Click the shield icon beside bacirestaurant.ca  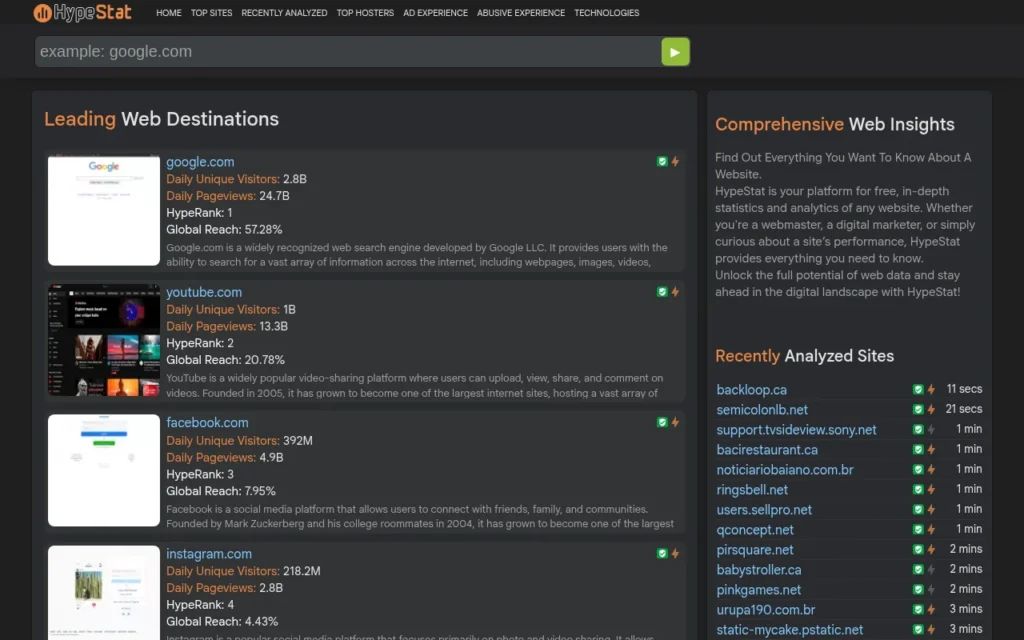click(918, 449)
